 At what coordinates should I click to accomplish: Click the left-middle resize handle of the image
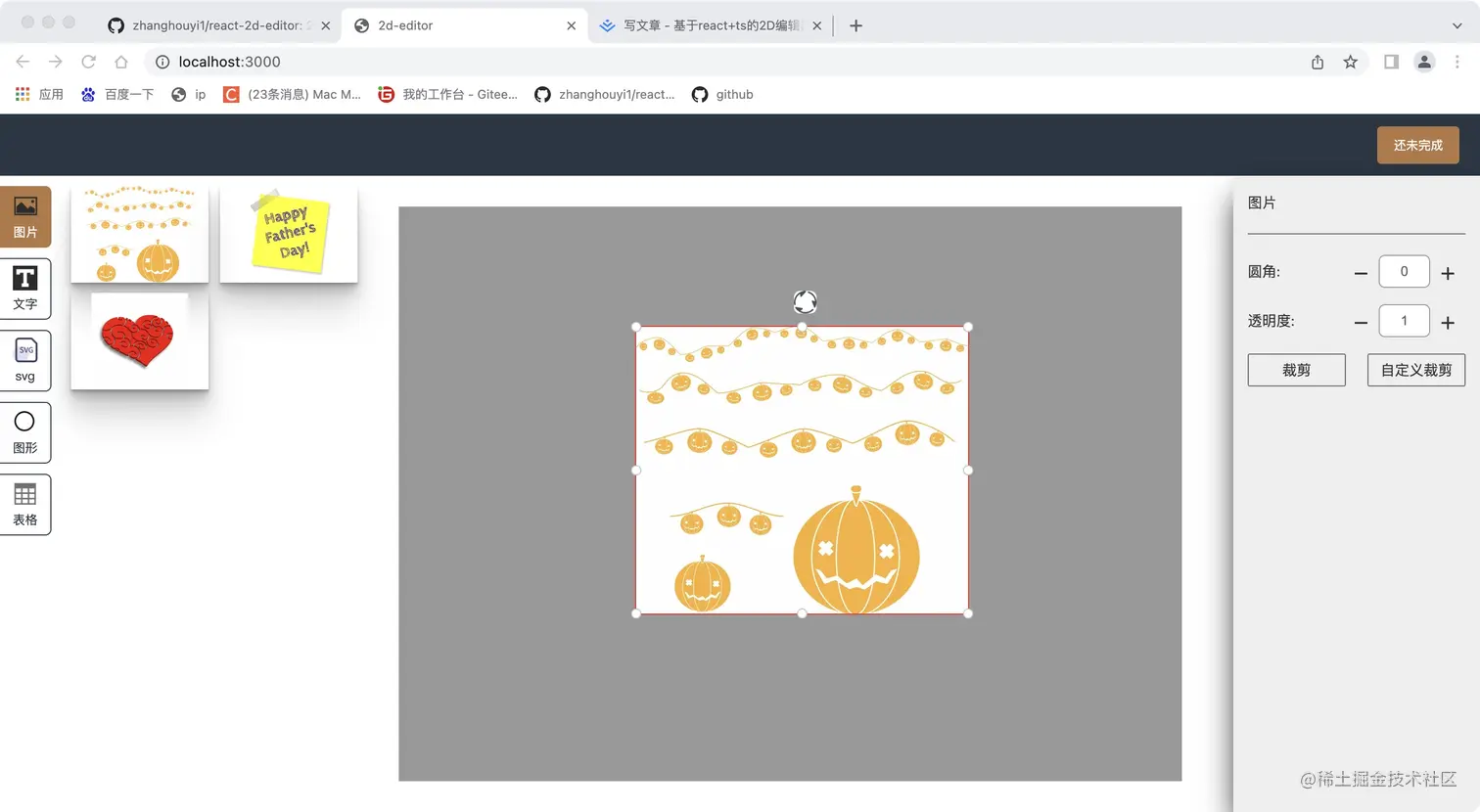coord(636,470)
